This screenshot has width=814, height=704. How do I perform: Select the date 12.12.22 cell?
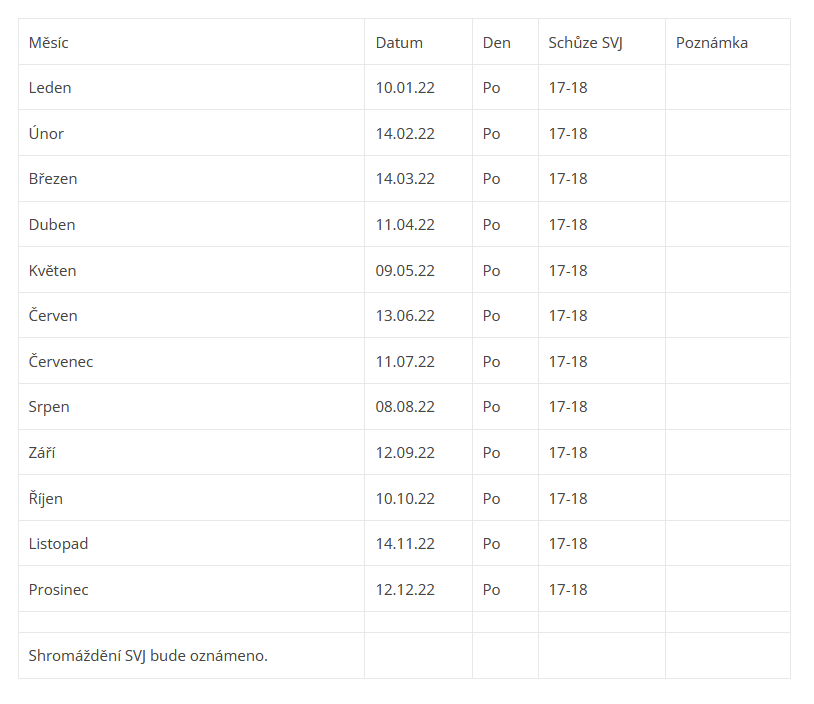pos(405,590)
